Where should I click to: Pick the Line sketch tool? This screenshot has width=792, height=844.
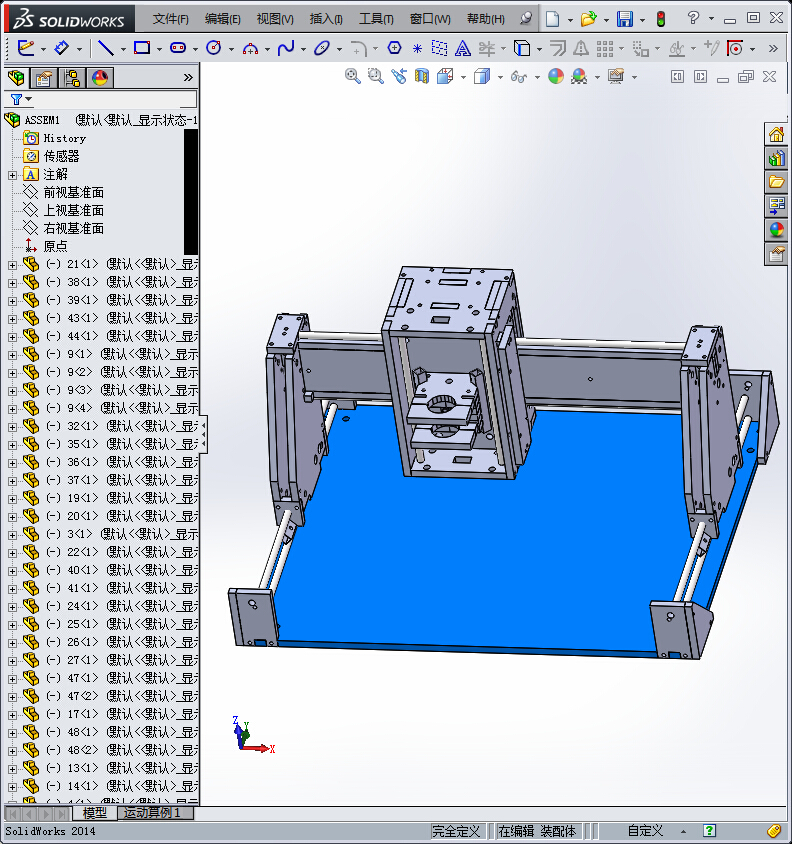click(x=106, y=48)
